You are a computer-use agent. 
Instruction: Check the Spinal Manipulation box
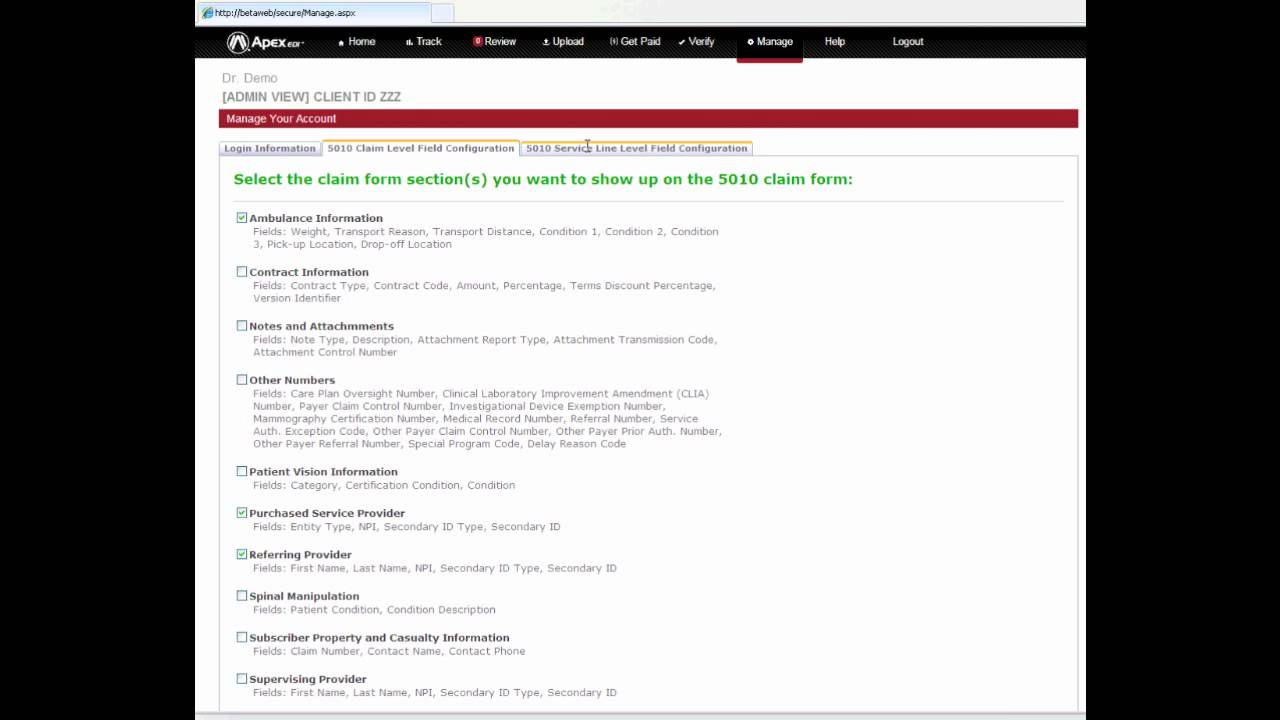242,595
